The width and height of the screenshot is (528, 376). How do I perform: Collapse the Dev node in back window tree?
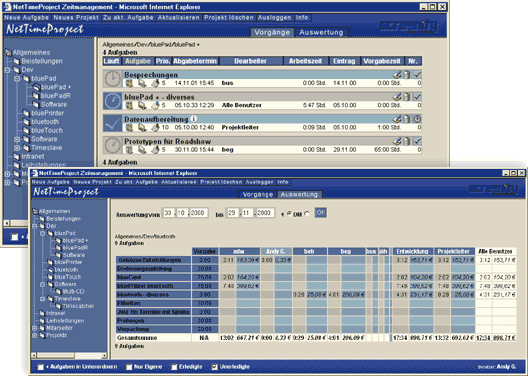pyautogui.click(x=7, y=70)
